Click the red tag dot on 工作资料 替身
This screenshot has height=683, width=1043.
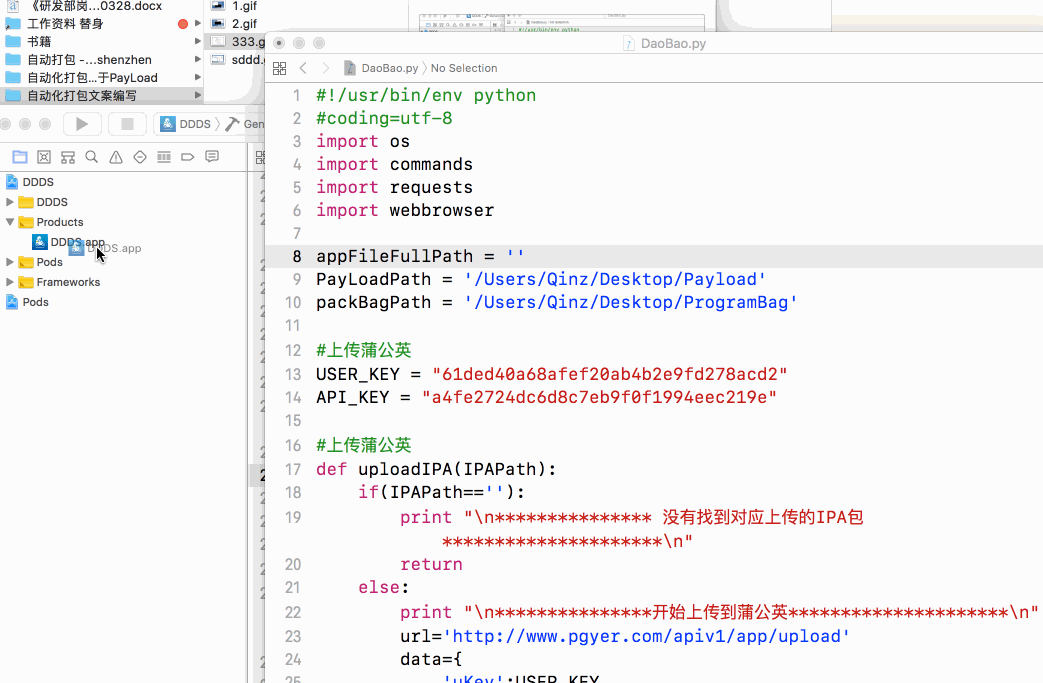tap(183, 23)
